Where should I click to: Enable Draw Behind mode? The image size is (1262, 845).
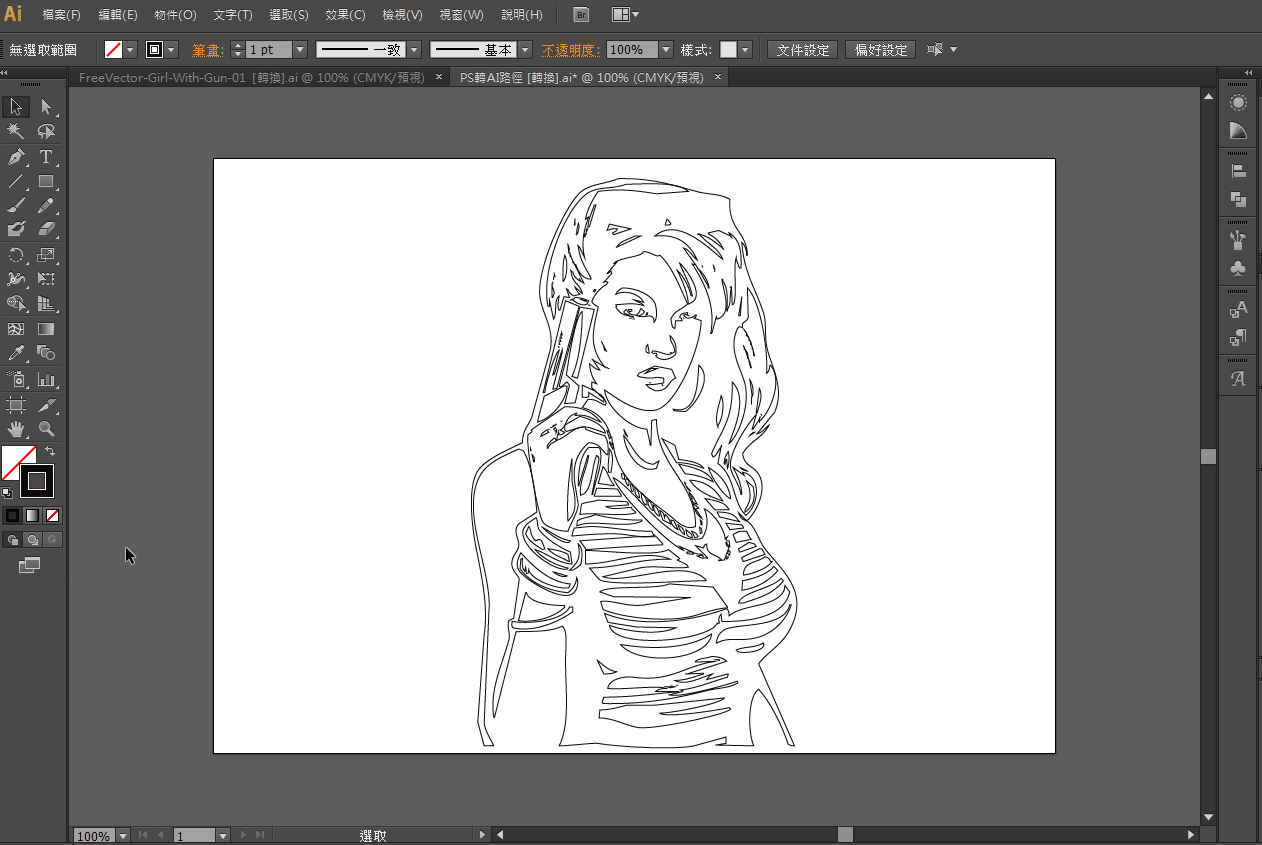(x=32, y=540)
